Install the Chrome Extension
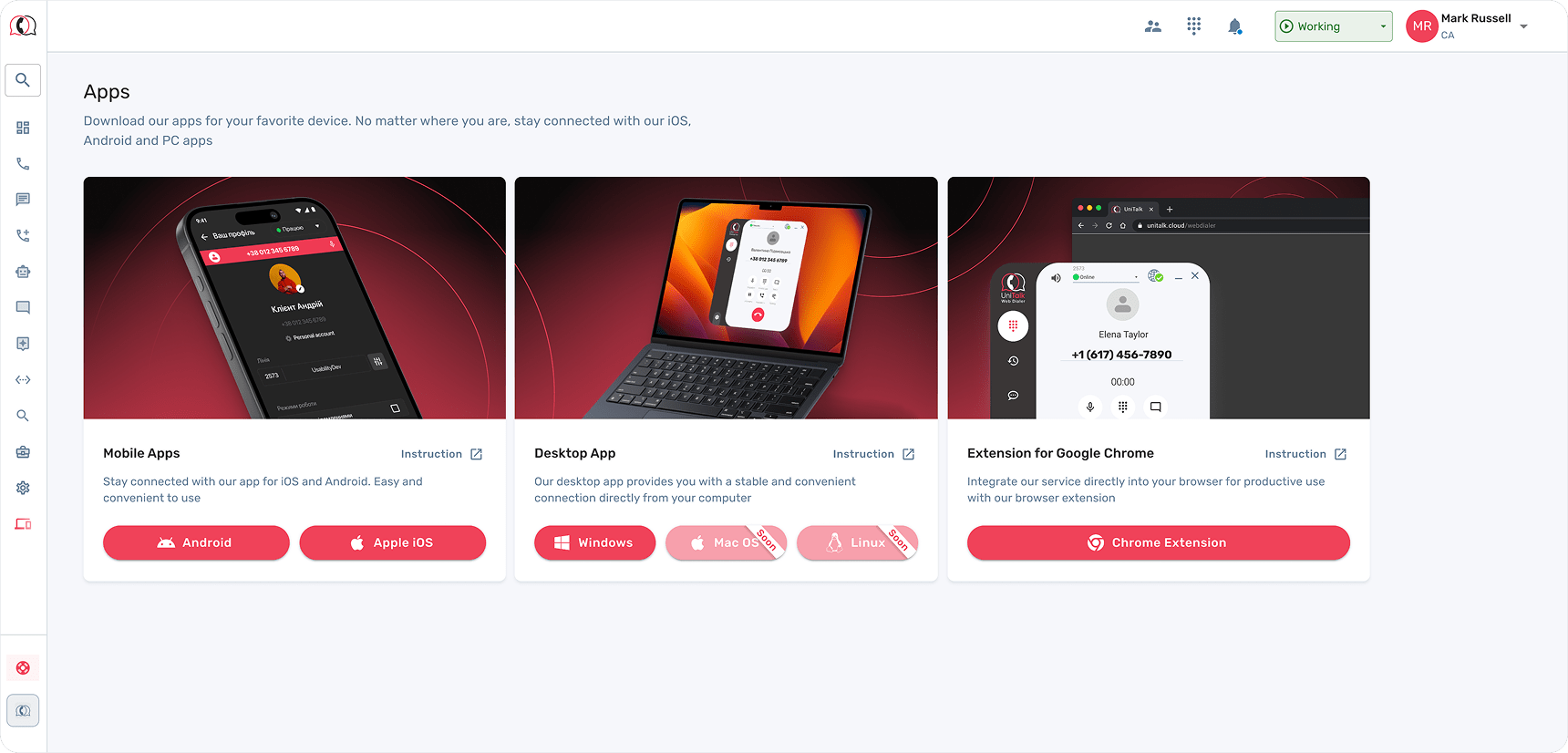This screenshot has height=753, width=1568. [x=1158, y=542]
